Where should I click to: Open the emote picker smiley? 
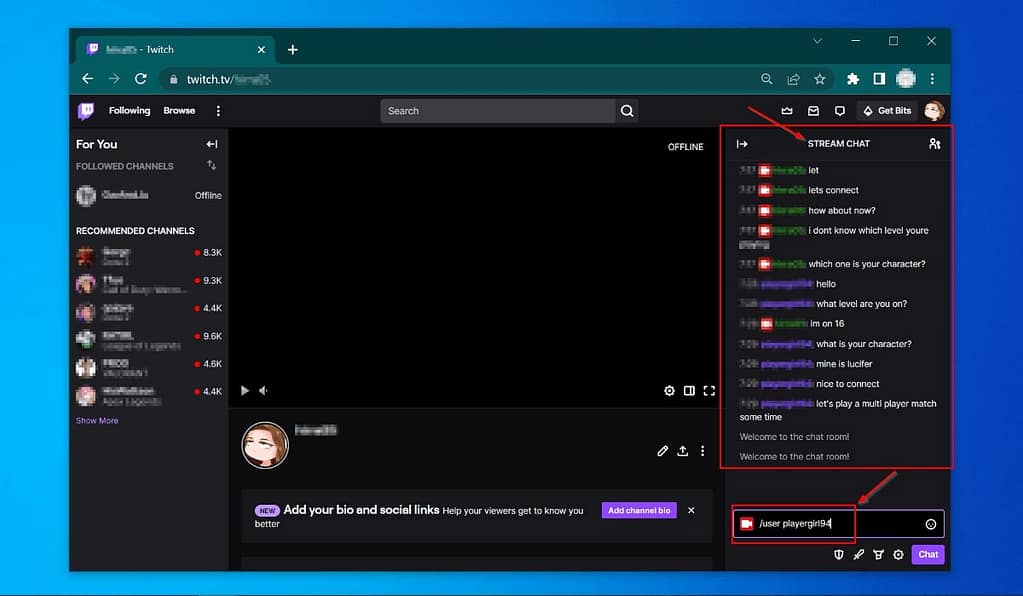[931, 524]
